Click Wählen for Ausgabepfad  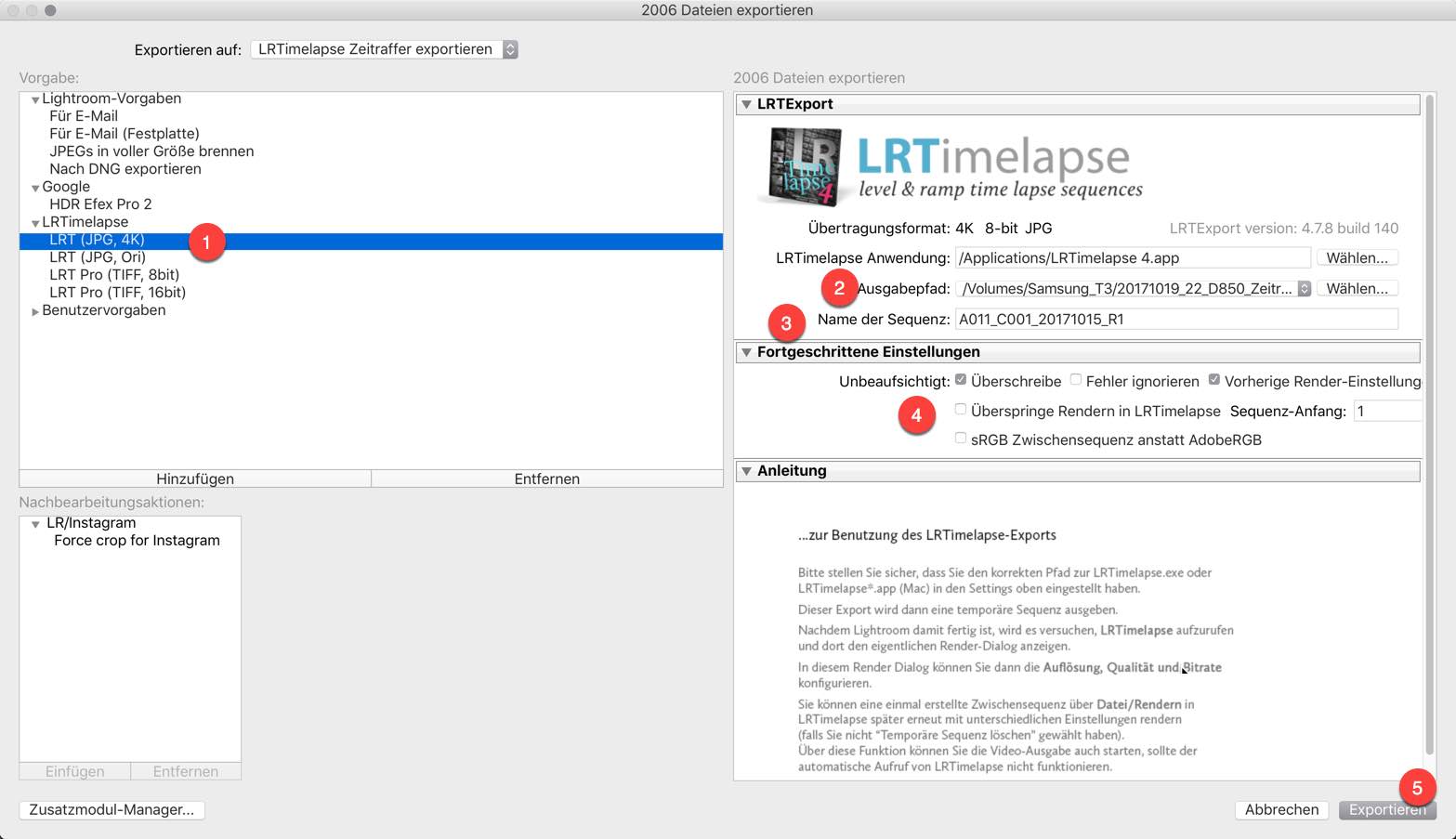[1357, 289]
